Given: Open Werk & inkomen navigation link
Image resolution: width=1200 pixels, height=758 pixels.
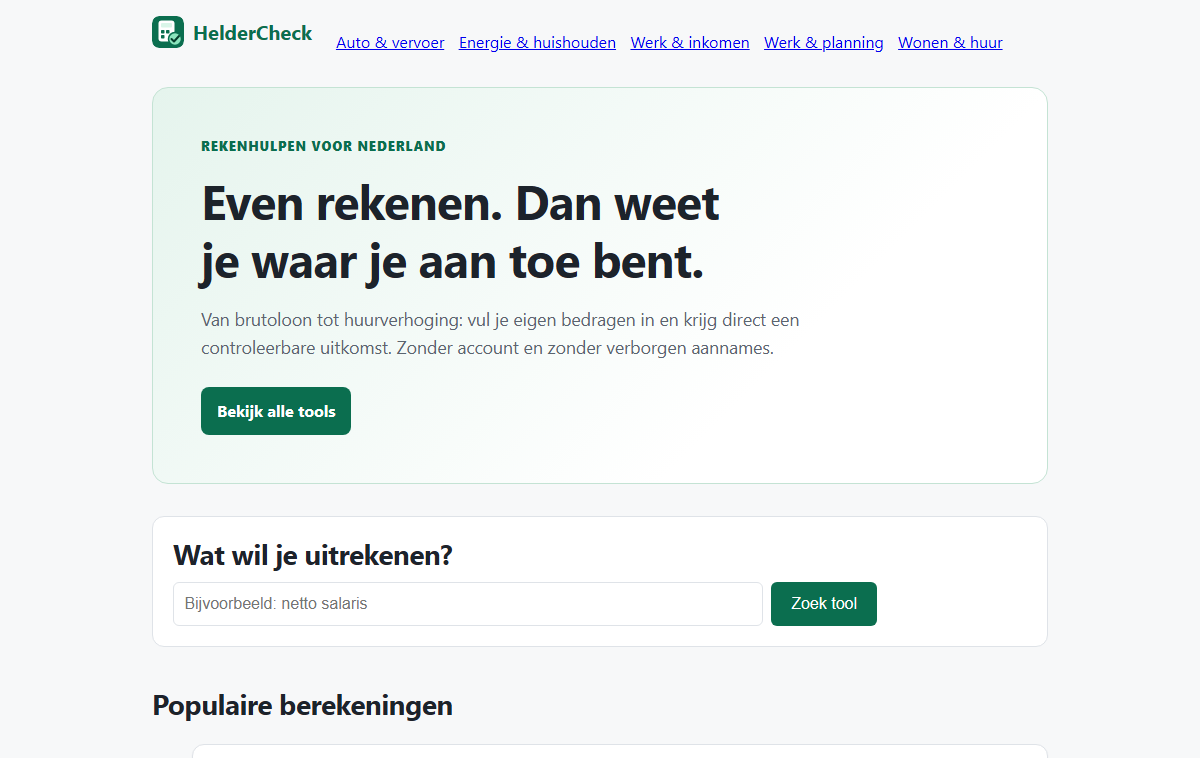Looking at the screenshot, I should (690, 42).
